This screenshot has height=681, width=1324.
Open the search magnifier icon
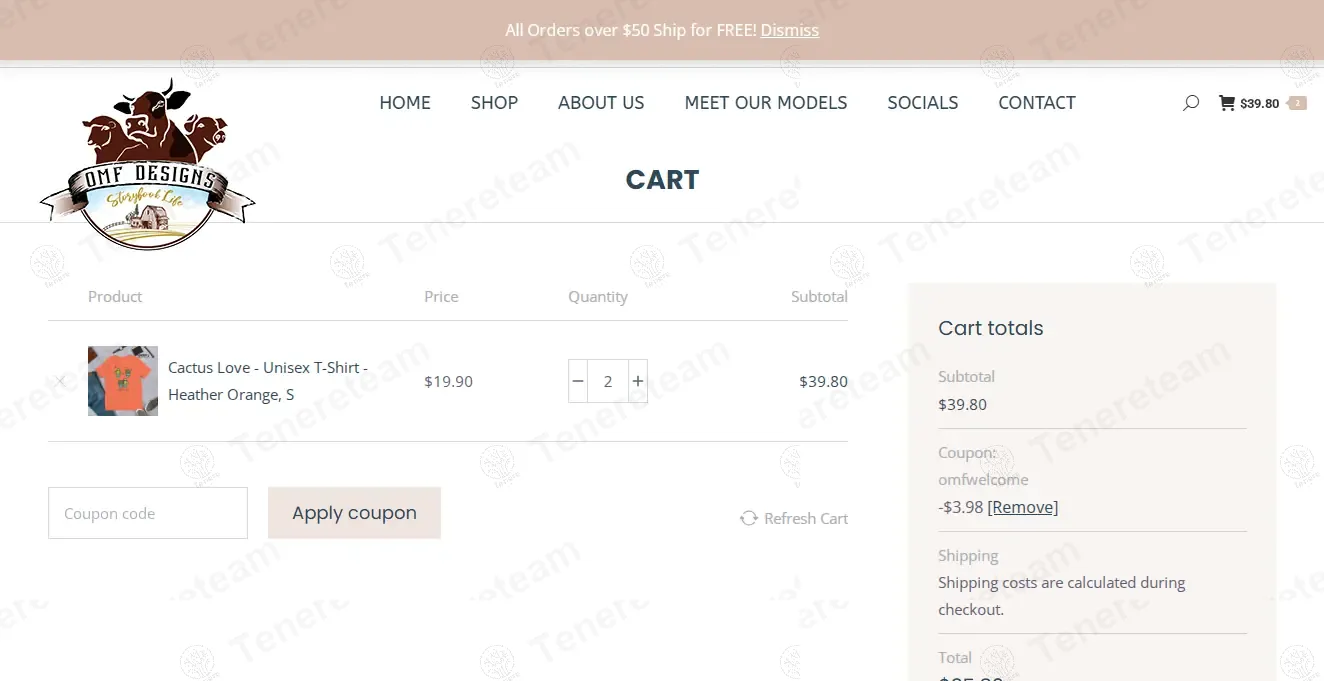(1190, 103)
